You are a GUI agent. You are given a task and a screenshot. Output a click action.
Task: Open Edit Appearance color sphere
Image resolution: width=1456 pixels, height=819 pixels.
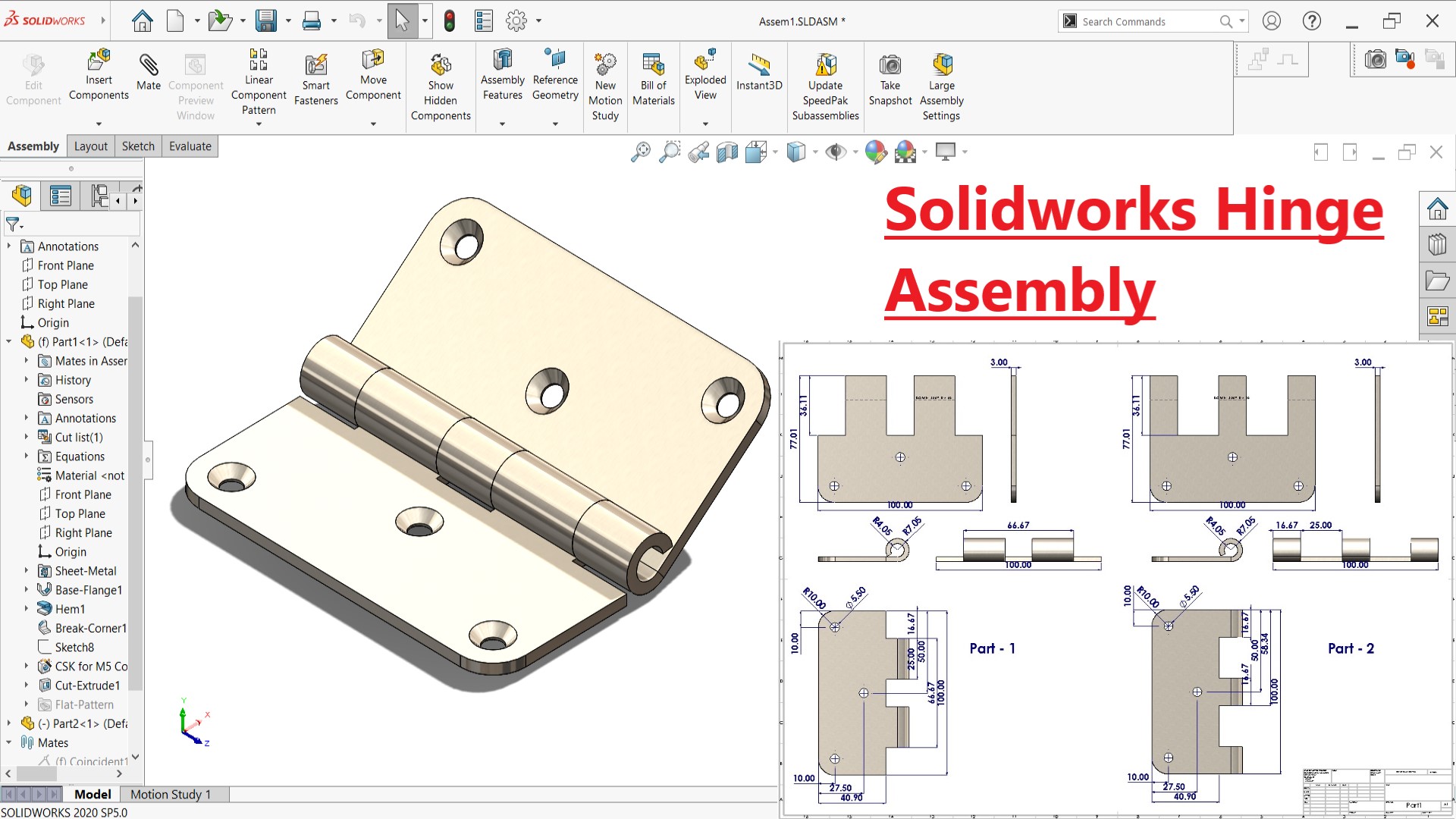click(875, 152)
